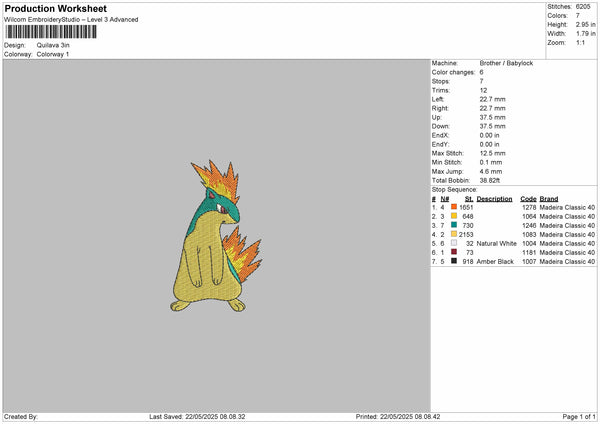Click the Color changes value 6

click(x=481, y=72)
